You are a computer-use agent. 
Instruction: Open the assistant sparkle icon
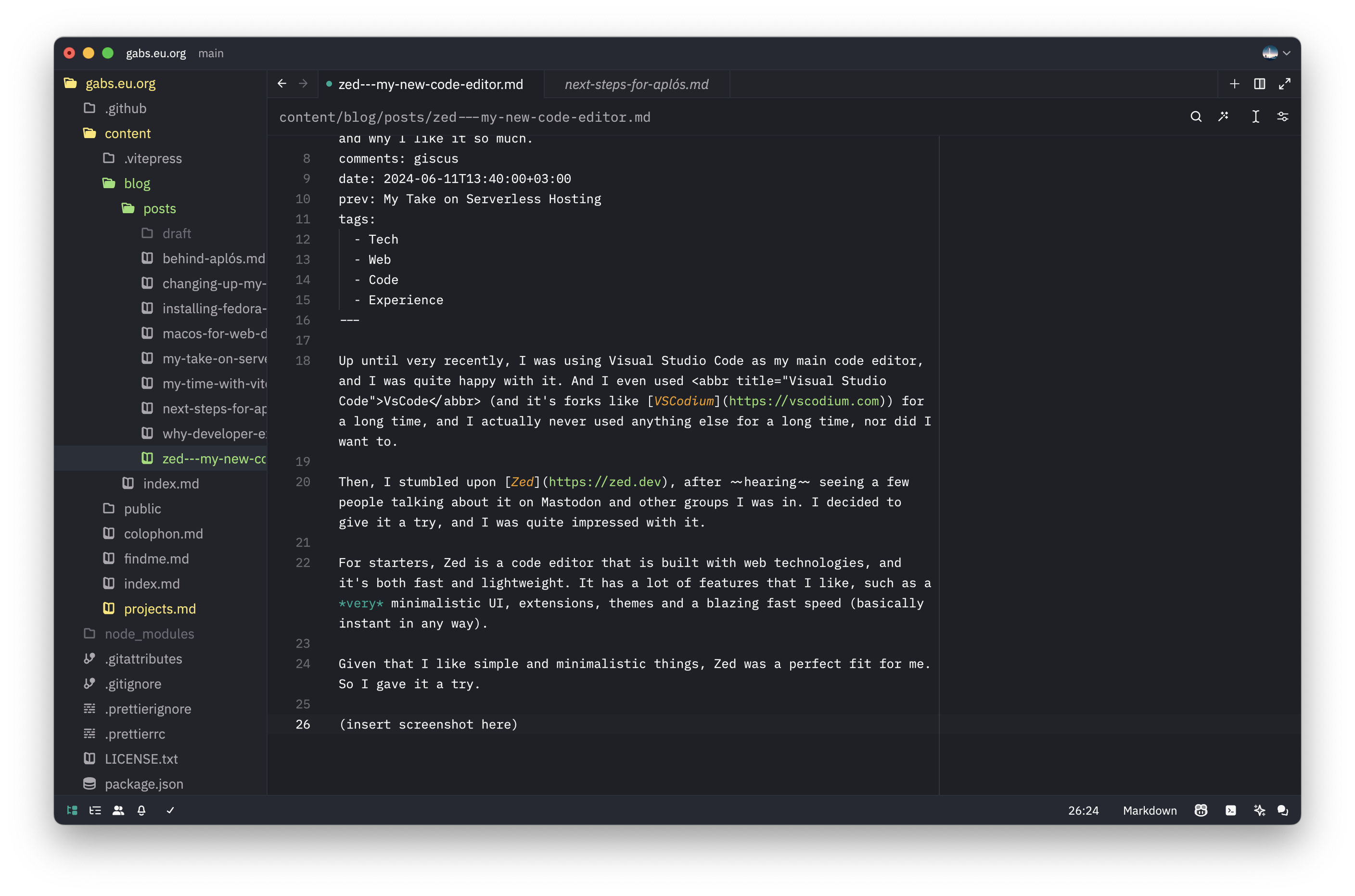click(x=1260, y=810)
